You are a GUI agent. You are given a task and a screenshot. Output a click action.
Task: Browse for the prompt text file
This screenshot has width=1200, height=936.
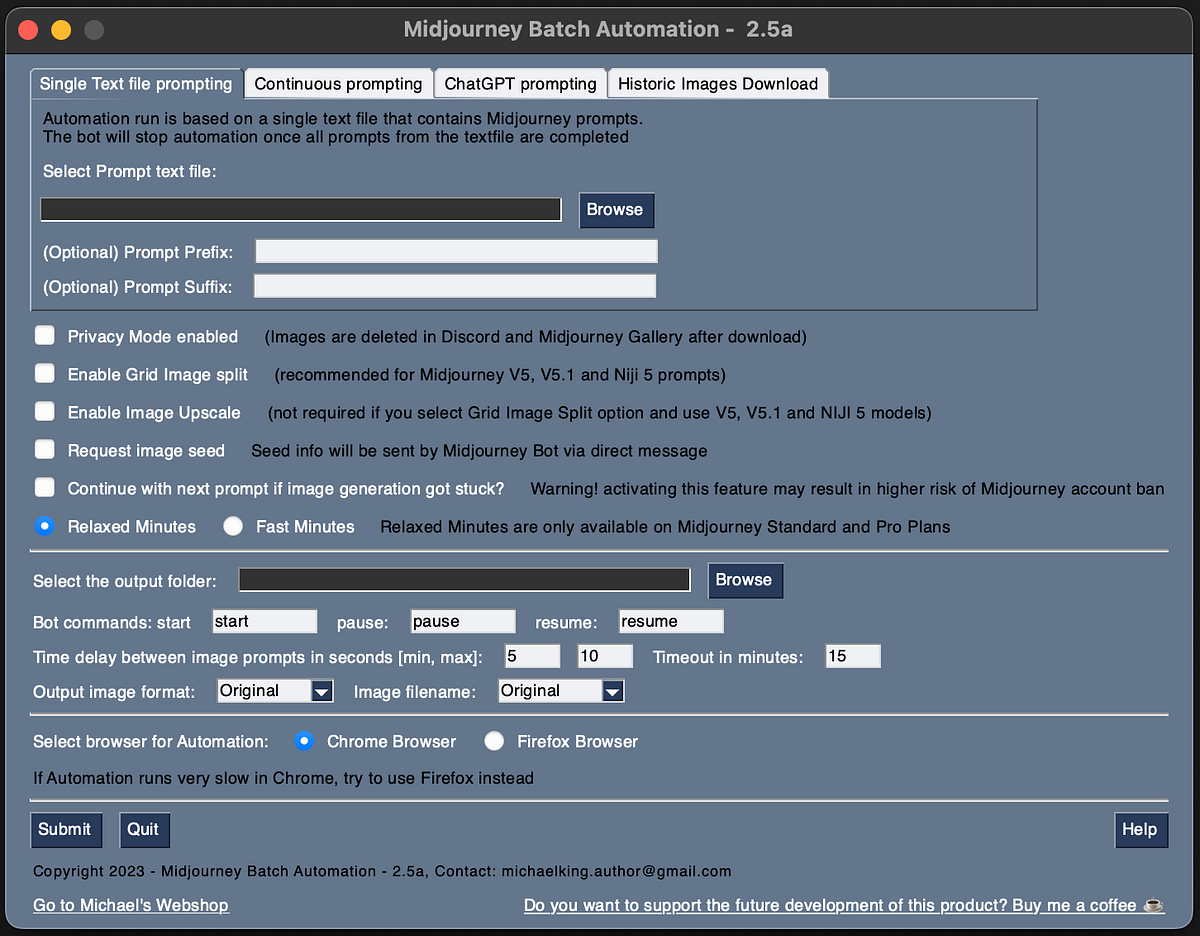coord(616,210)
